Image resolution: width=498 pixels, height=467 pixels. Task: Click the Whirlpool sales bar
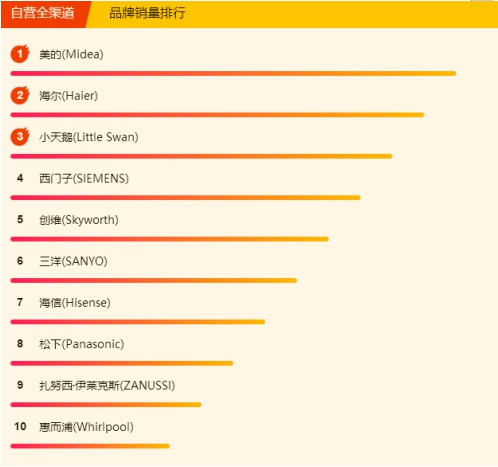pos(90,446)
